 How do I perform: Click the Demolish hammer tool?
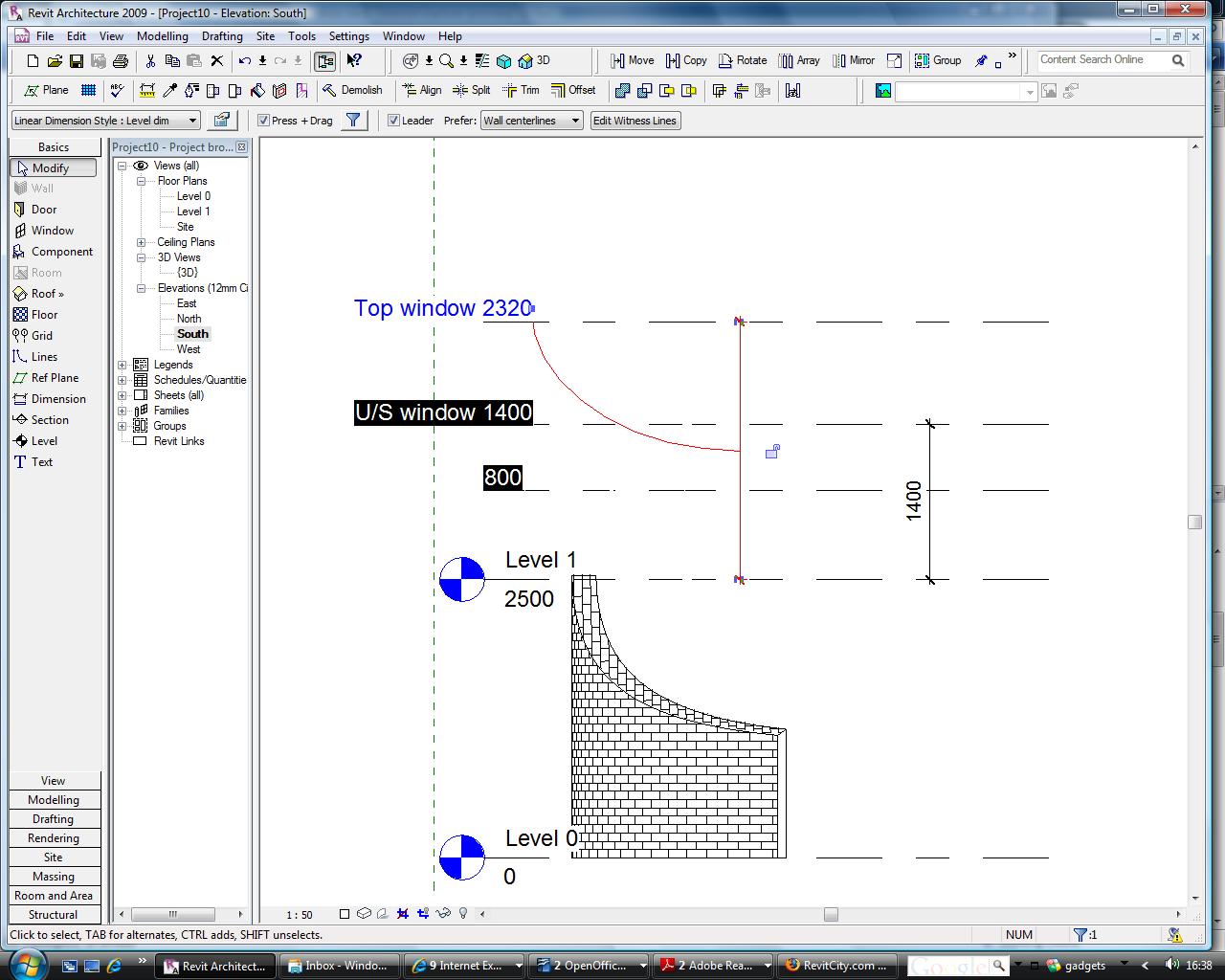(x=352, y=90)
